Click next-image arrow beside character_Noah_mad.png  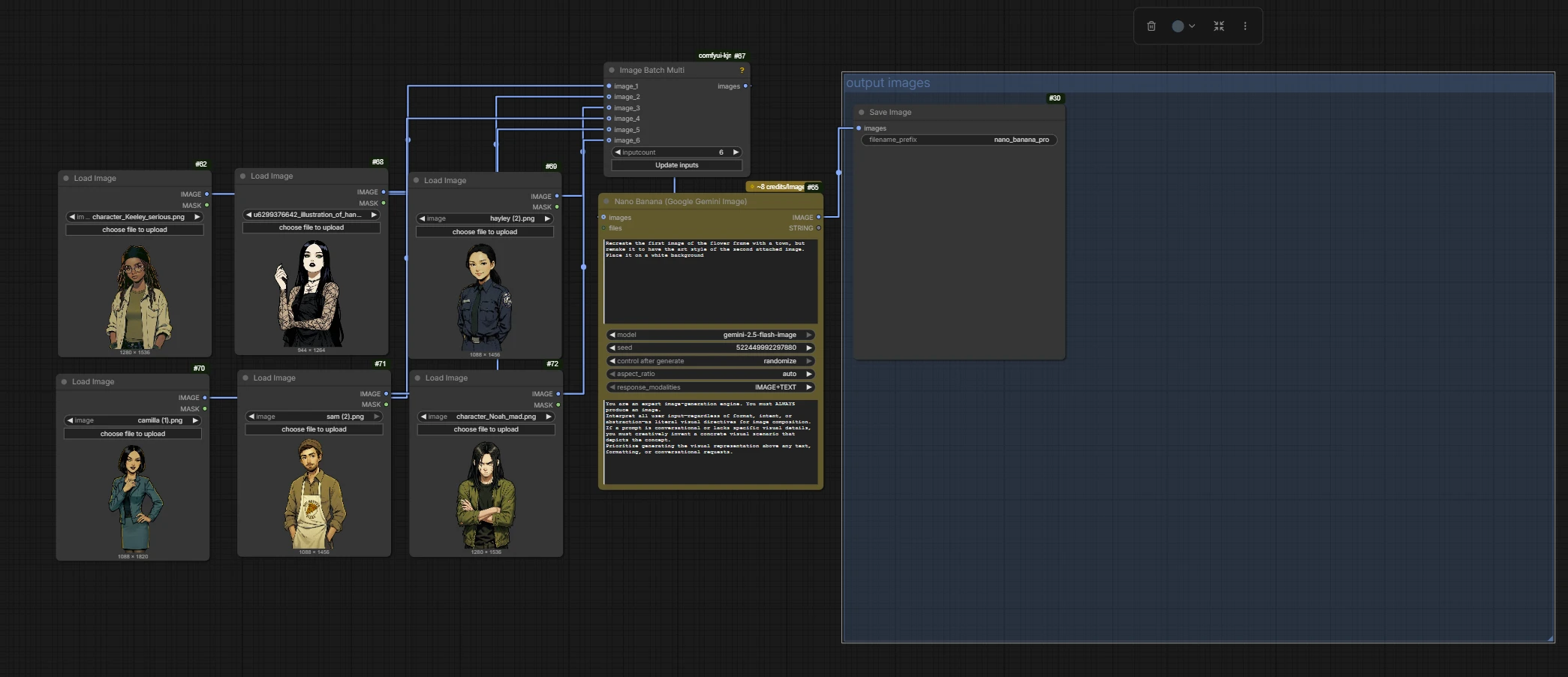(x=548, y=417)
